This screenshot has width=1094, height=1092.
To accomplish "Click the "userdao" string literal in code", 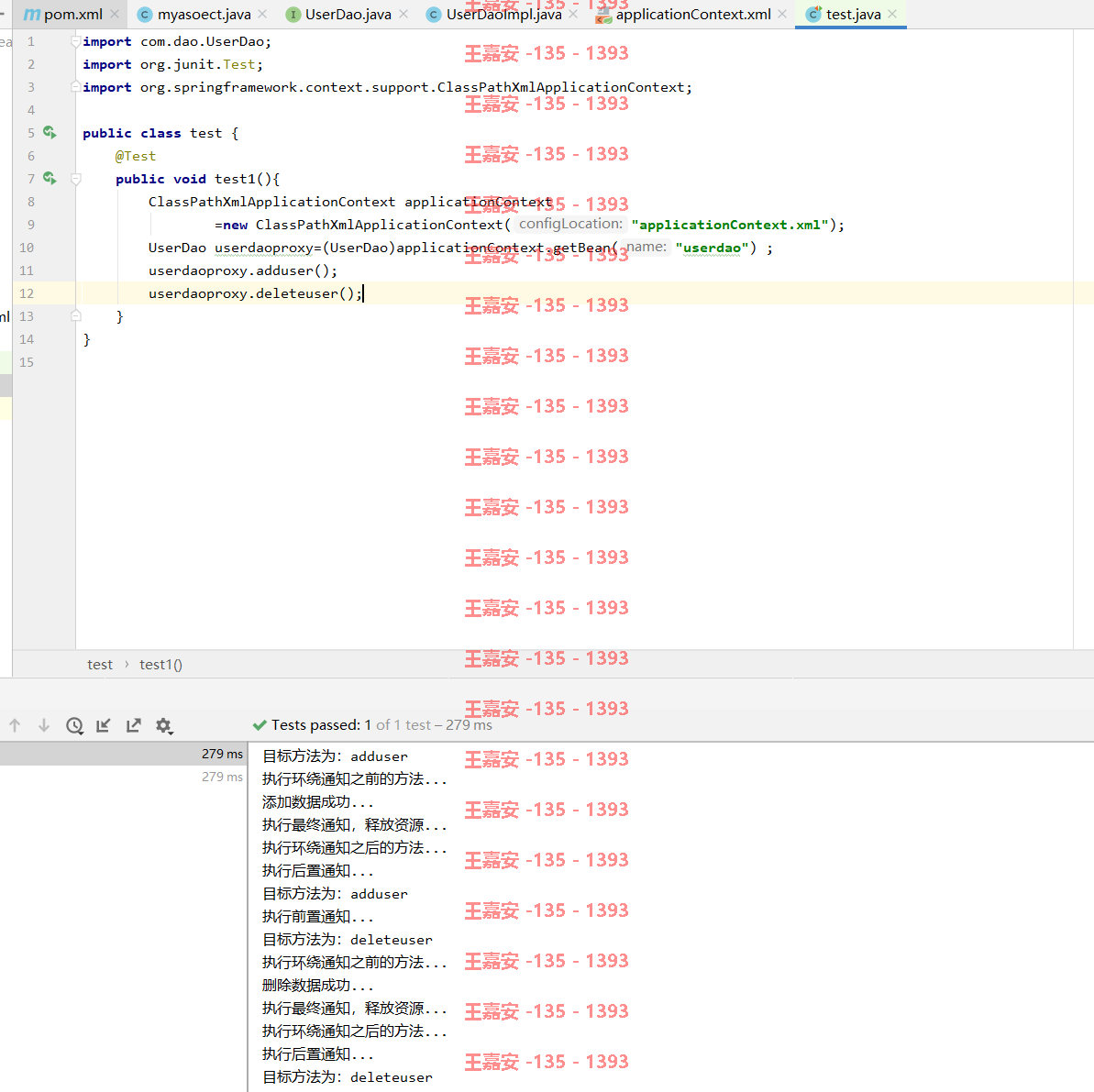I will [x=712, y=248].
